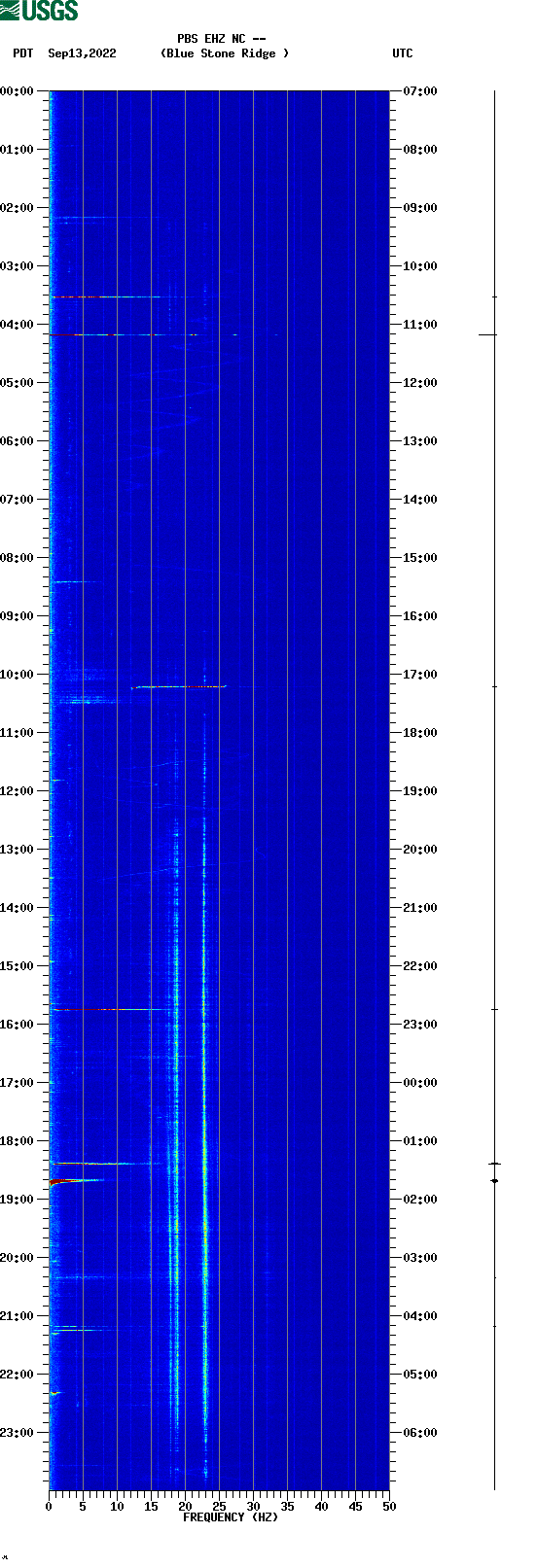The image size is (537, 1568).
Task: Click the 16:00 PDT time label
Action: pyautogui.click(x=18, y=1025)
